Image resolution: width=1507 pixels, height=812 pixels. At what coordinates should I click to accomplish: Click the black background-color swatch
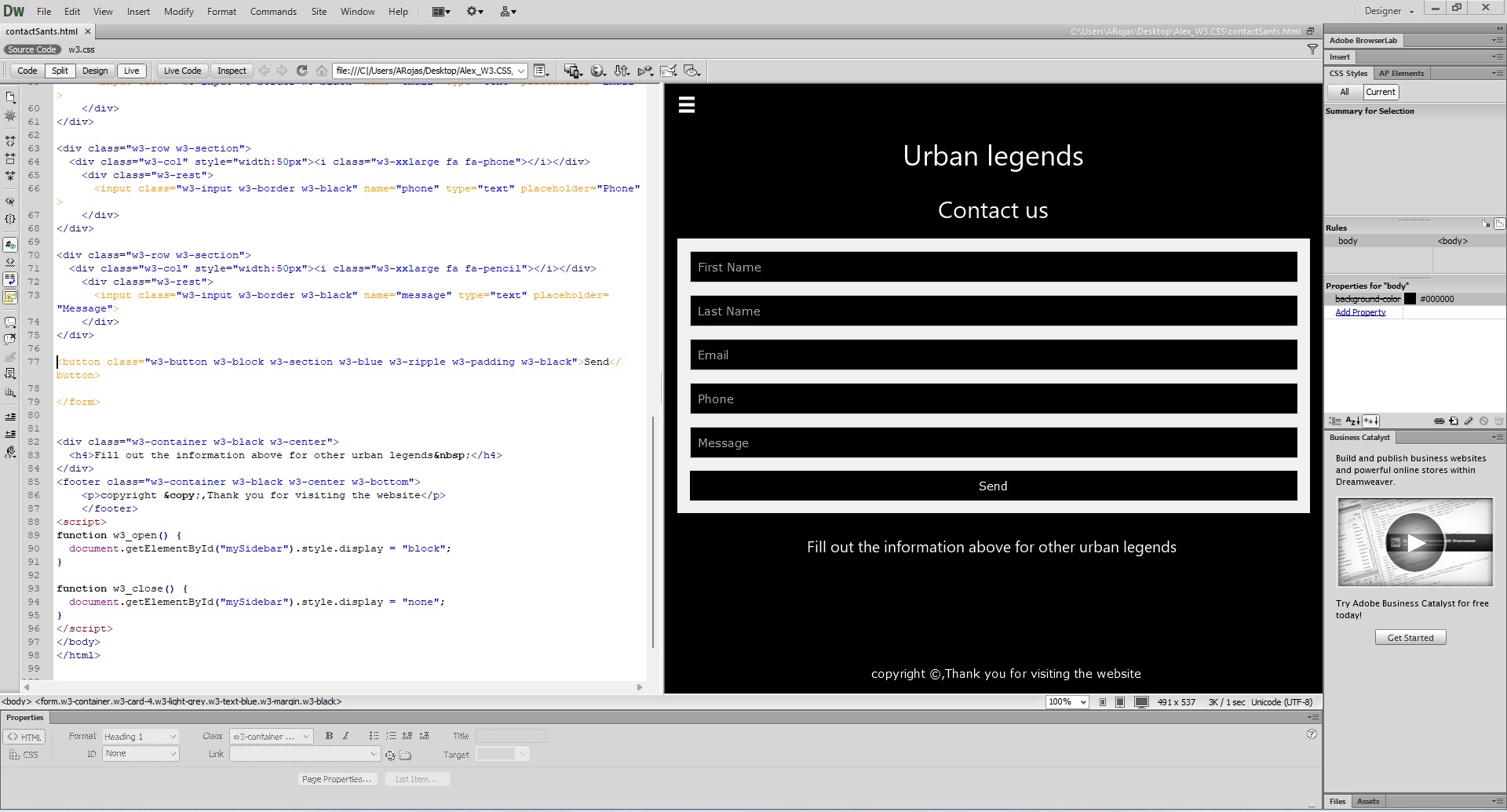(1410, 299)
